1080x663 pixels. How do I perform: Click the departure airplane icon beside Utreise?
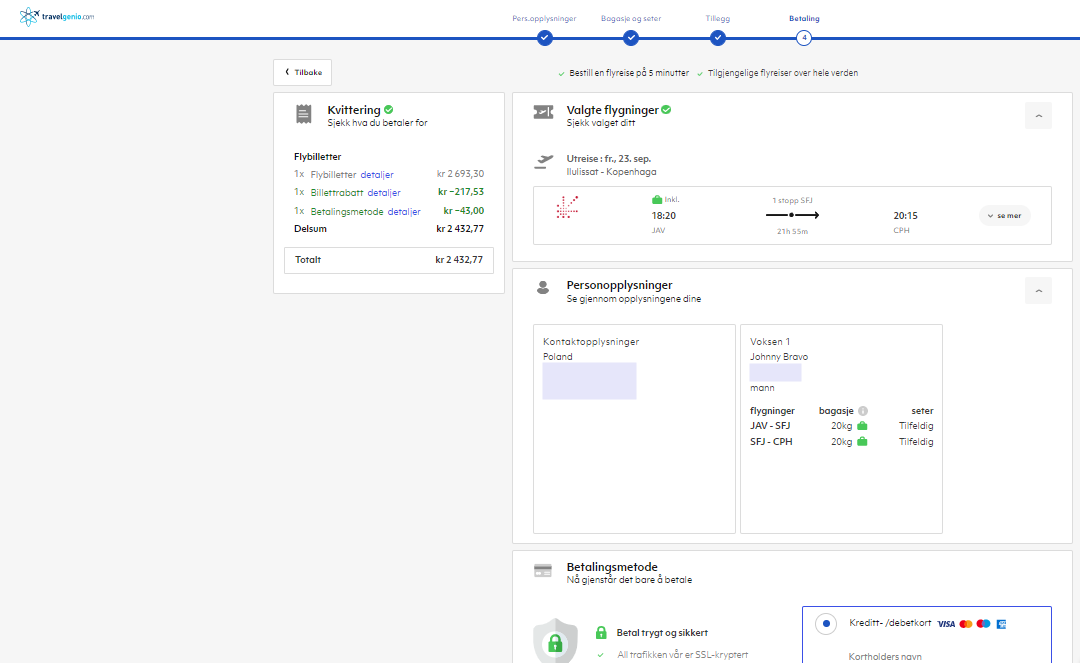pos(543,162)
